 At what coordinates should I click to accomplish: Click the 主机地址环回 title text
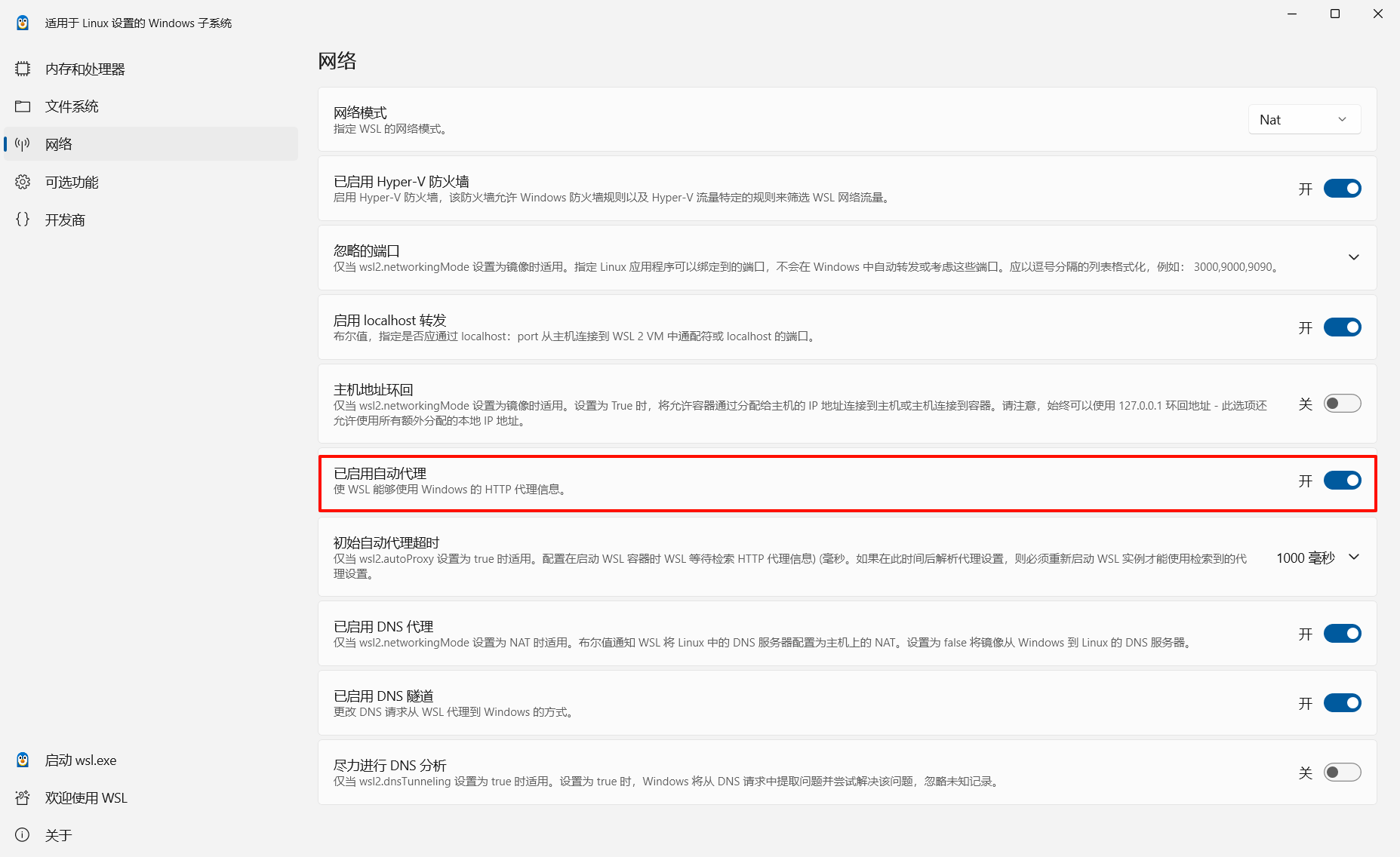374,389
